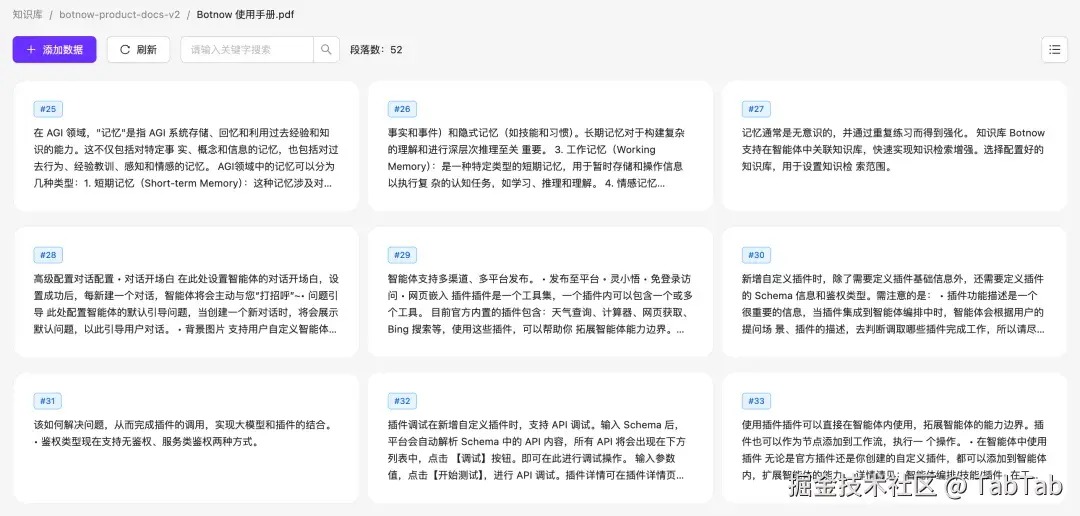Open card text about AGI 领域 记忆
Screen dimensions: 1080x516
[186, 158]
